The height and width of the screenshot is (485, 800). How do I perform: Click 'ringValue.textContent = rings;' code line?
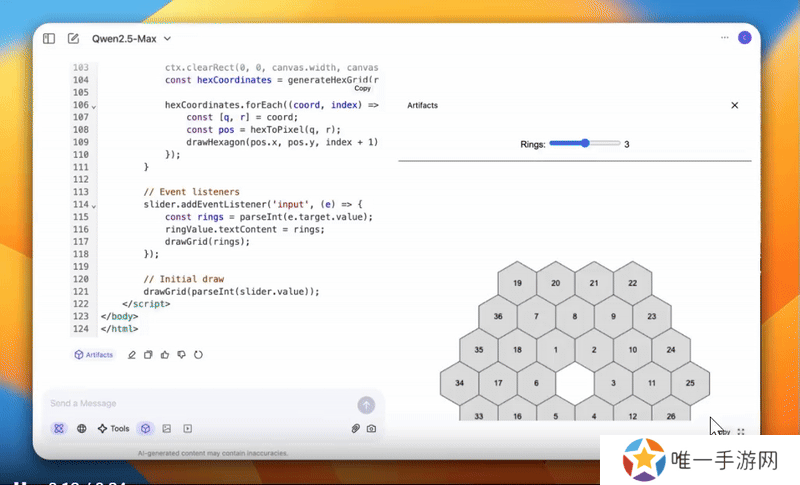245,229
